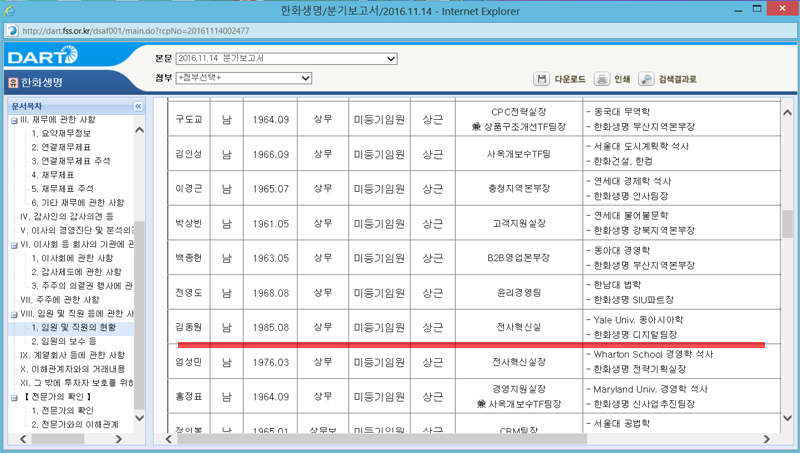Click the 다운로드 button
This screenshot has height=453, width=800.
[570, 79]
